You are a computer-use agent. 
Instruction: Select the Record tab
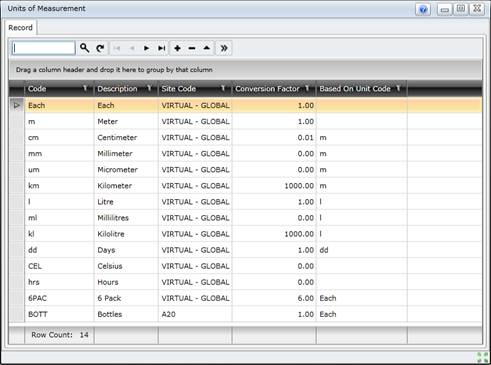pos(20,28)
